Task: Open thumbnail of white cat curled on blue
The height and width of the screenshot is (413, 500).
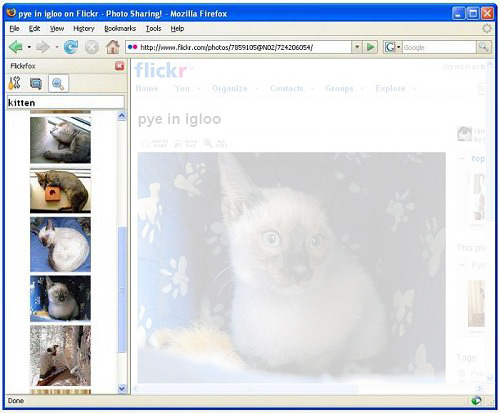Action: point(60,244)
